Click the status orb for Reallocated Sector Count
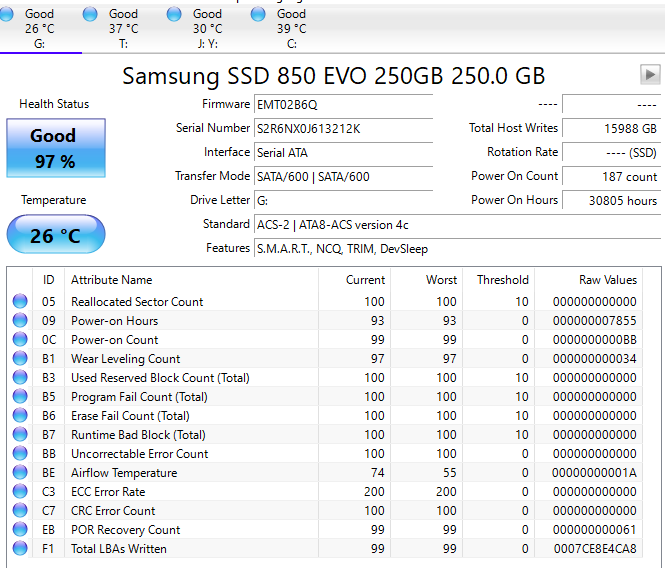Screen dimensions: 665x568 pos(20,301)
